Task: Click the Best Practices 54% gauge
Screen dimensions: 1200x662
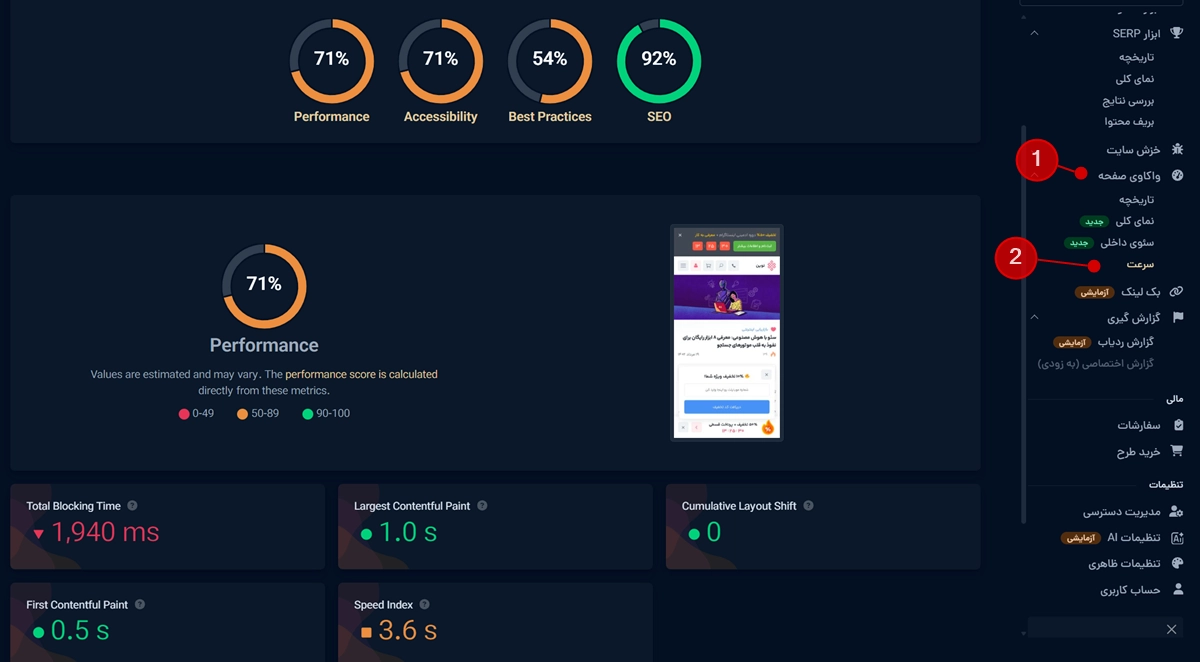Action: tap(550, 61)
